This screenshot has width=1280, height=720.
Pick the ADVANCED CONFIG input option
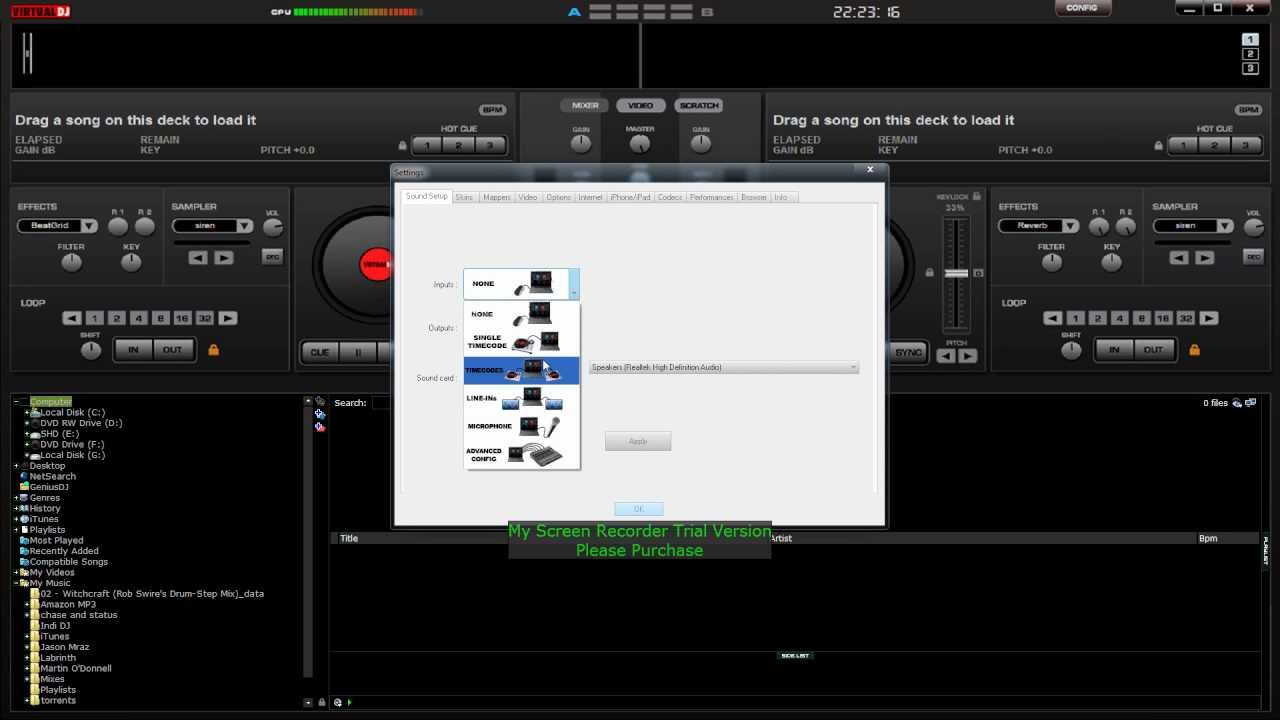[521, 455]
